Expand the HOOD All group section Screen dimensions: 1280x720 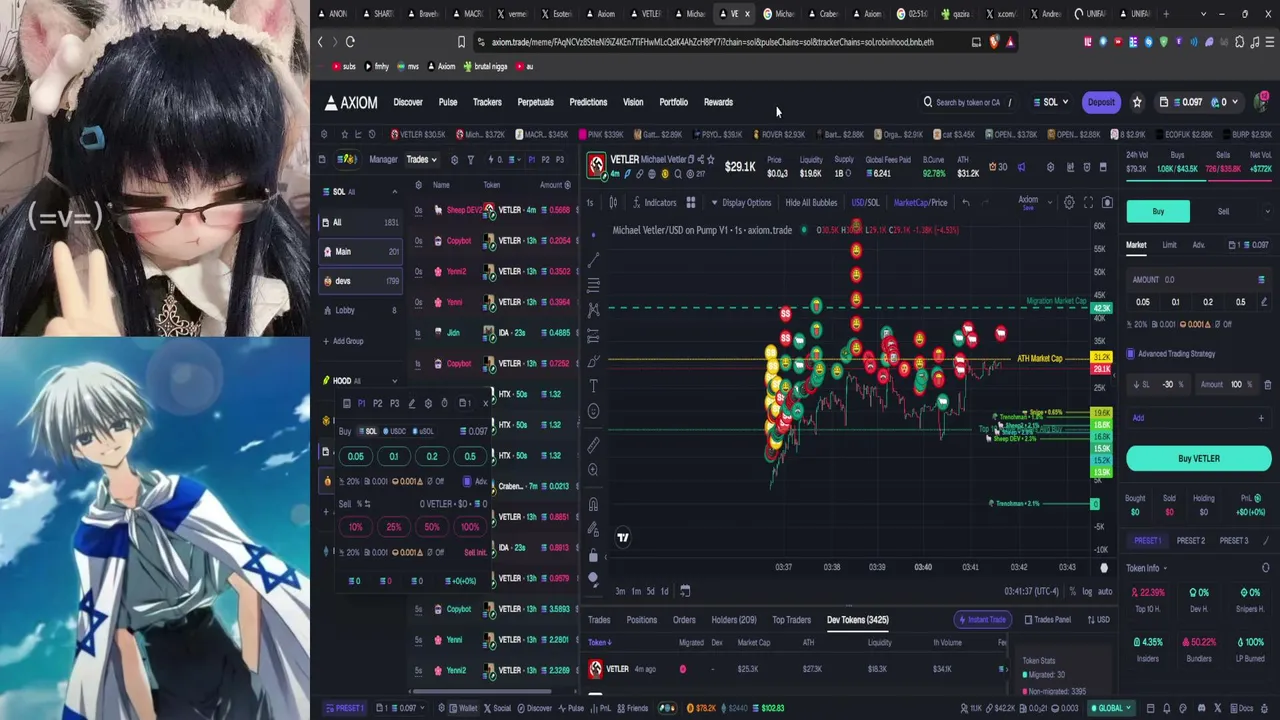tap(394, 381)
